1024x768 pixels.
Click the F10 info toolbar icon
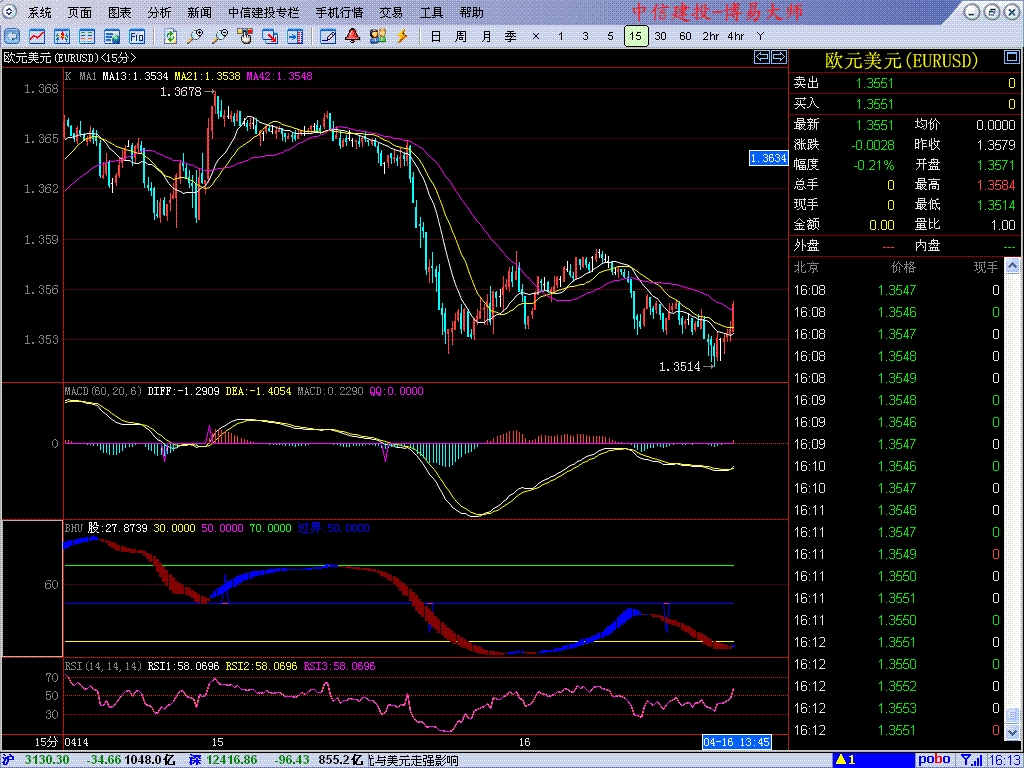tap(136, 36)
